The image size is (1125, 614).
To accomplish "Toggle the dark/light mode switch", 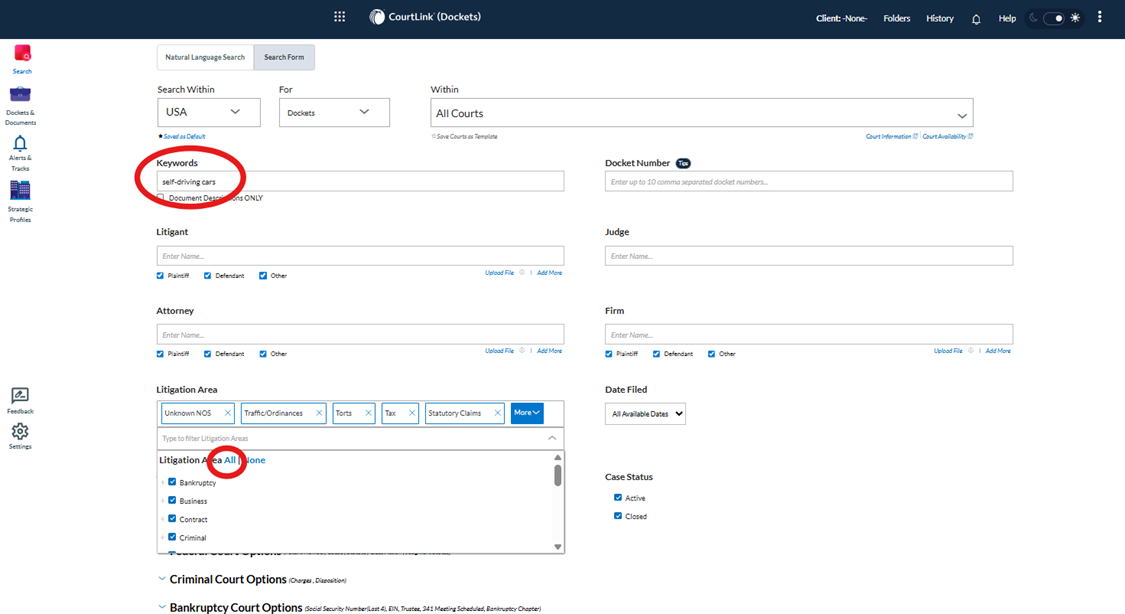I will click(1054, 18).
